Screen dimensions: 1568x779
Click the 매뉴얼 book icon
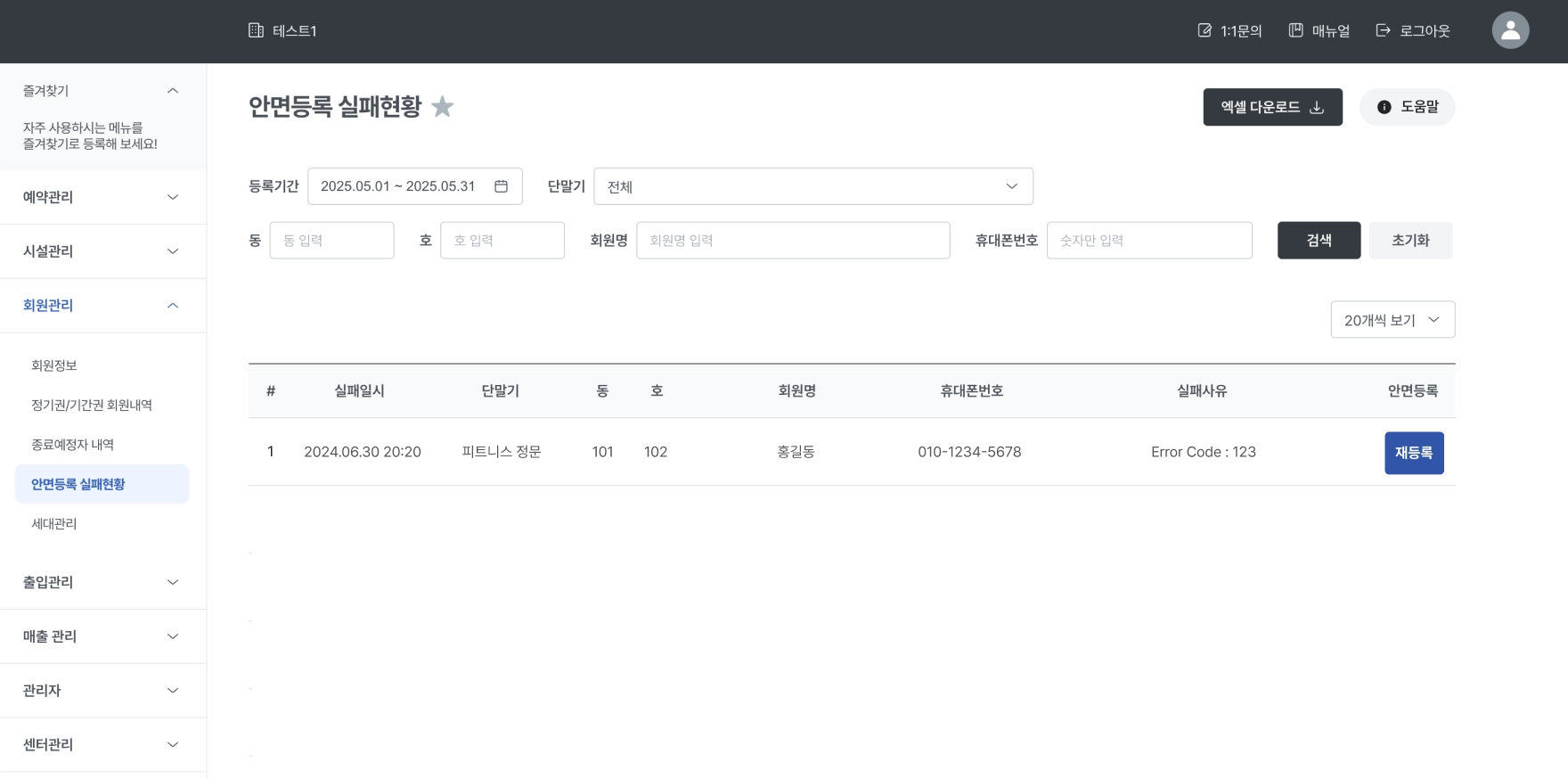pos(1296,30)
